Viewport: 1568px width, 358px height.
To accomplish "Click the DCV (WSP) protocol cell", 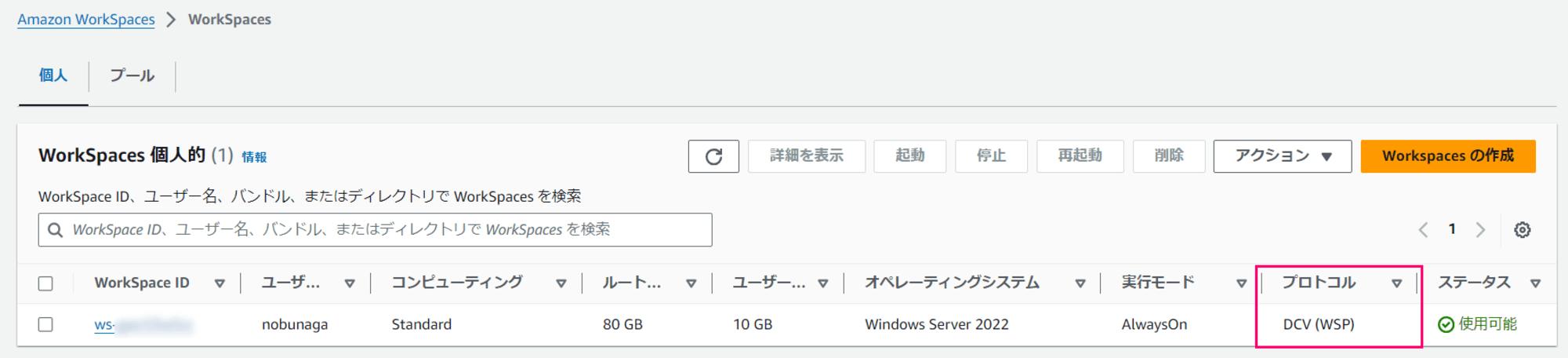I will (1319, 324).
